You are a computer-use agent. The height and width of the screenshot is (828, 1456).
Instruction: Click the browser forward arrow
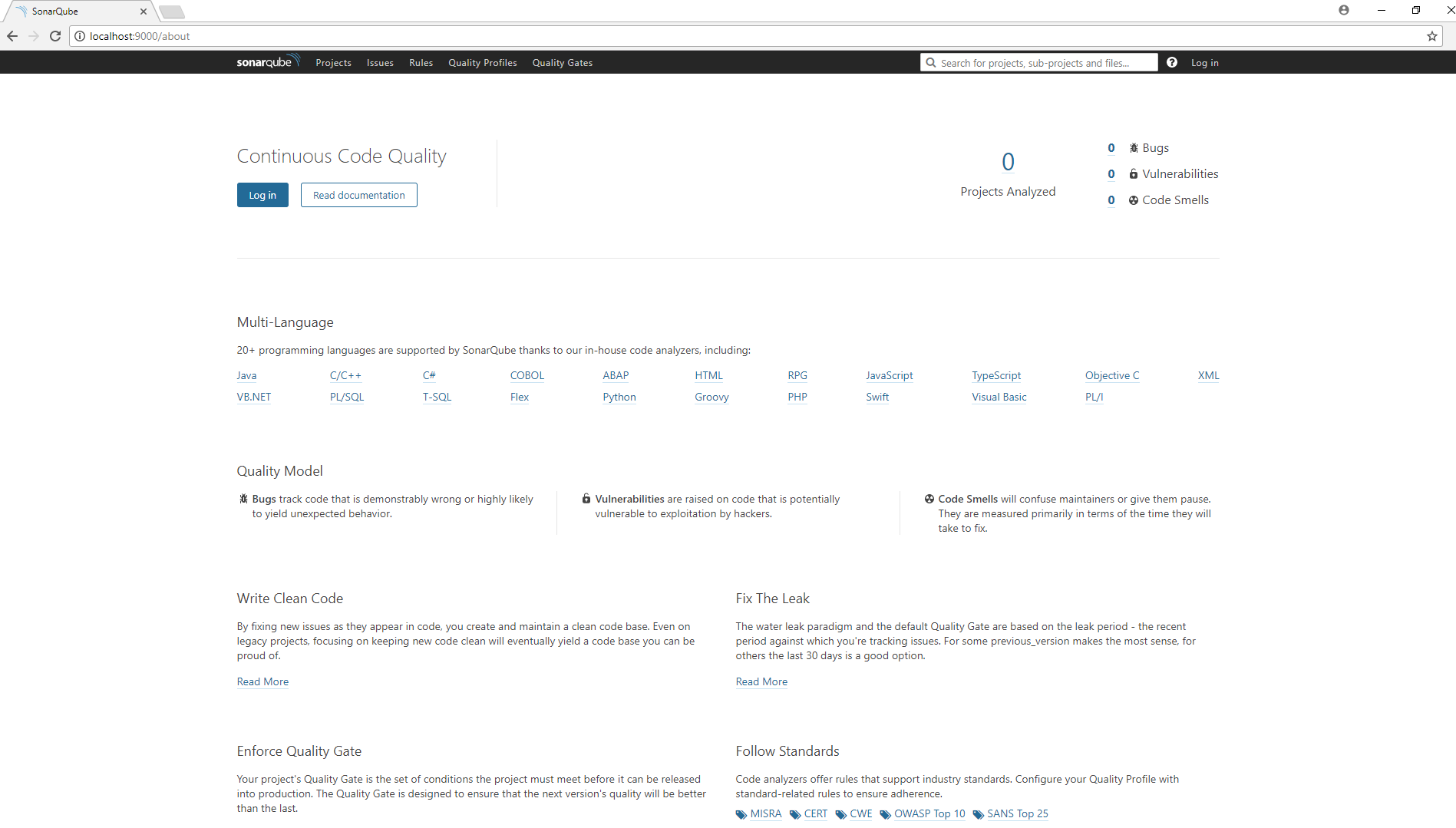coord(34,36)
